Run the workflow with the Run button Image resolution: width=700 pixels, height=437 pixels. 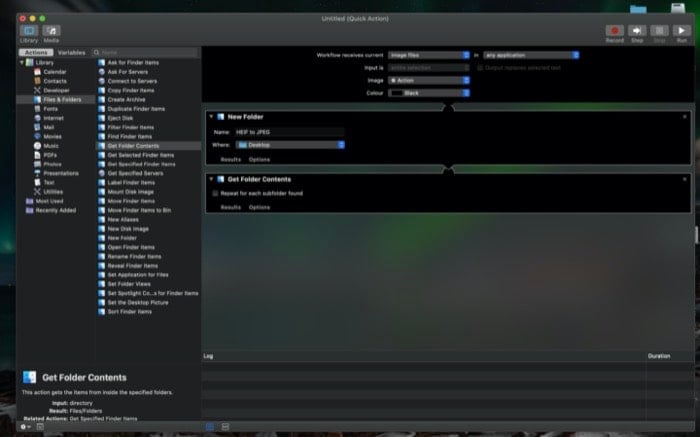pos(681,30)
